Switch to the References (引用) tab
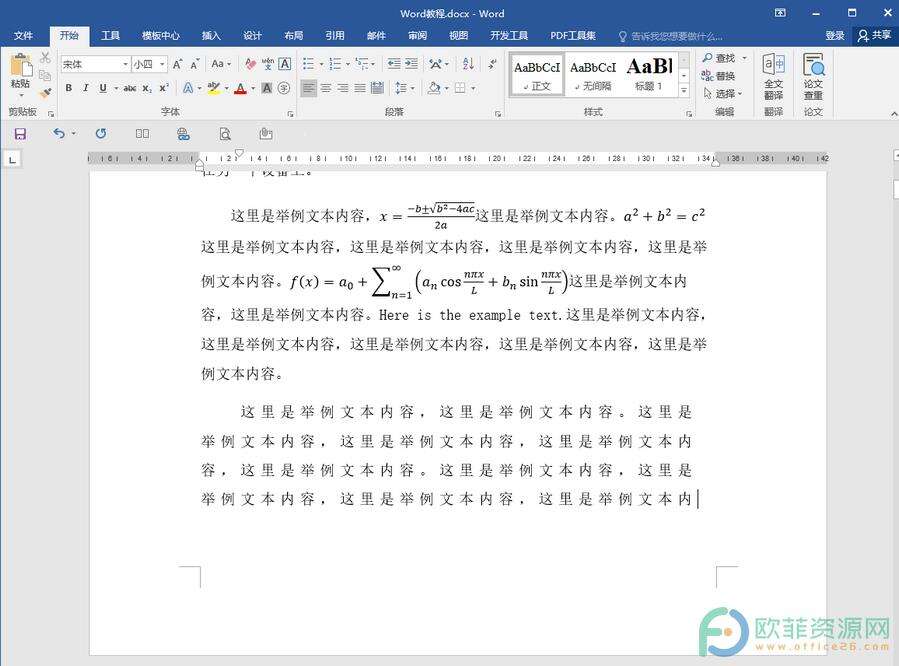This screenshot has width=899, height=666. (x=335, y=36)
